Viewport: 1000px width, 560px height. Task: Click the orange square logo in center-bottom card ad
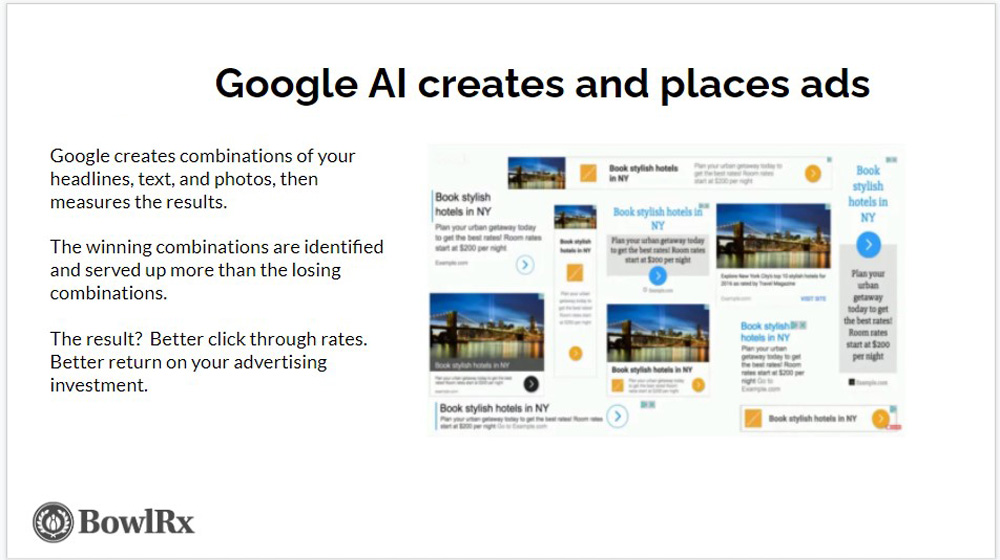[x=617, y=385]
